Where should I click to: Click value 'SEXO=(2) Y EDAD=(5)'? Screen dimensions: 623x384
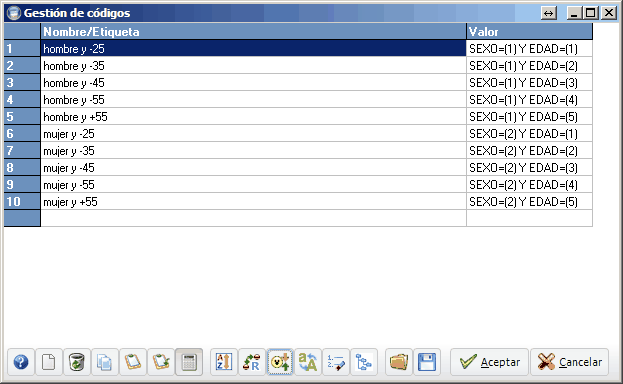tap(529, 202)
